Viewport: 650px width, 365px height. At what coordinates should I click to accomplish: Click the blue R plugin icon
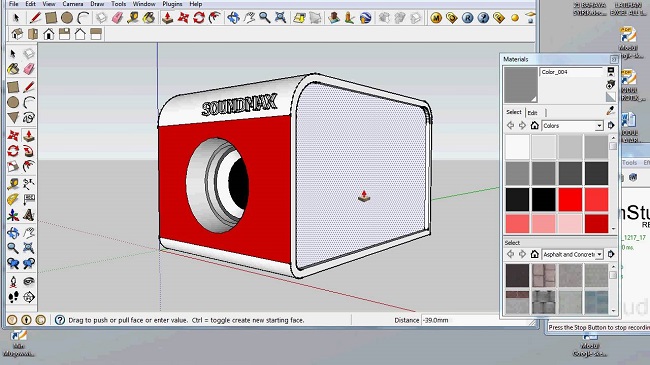(x=467, y=18)
